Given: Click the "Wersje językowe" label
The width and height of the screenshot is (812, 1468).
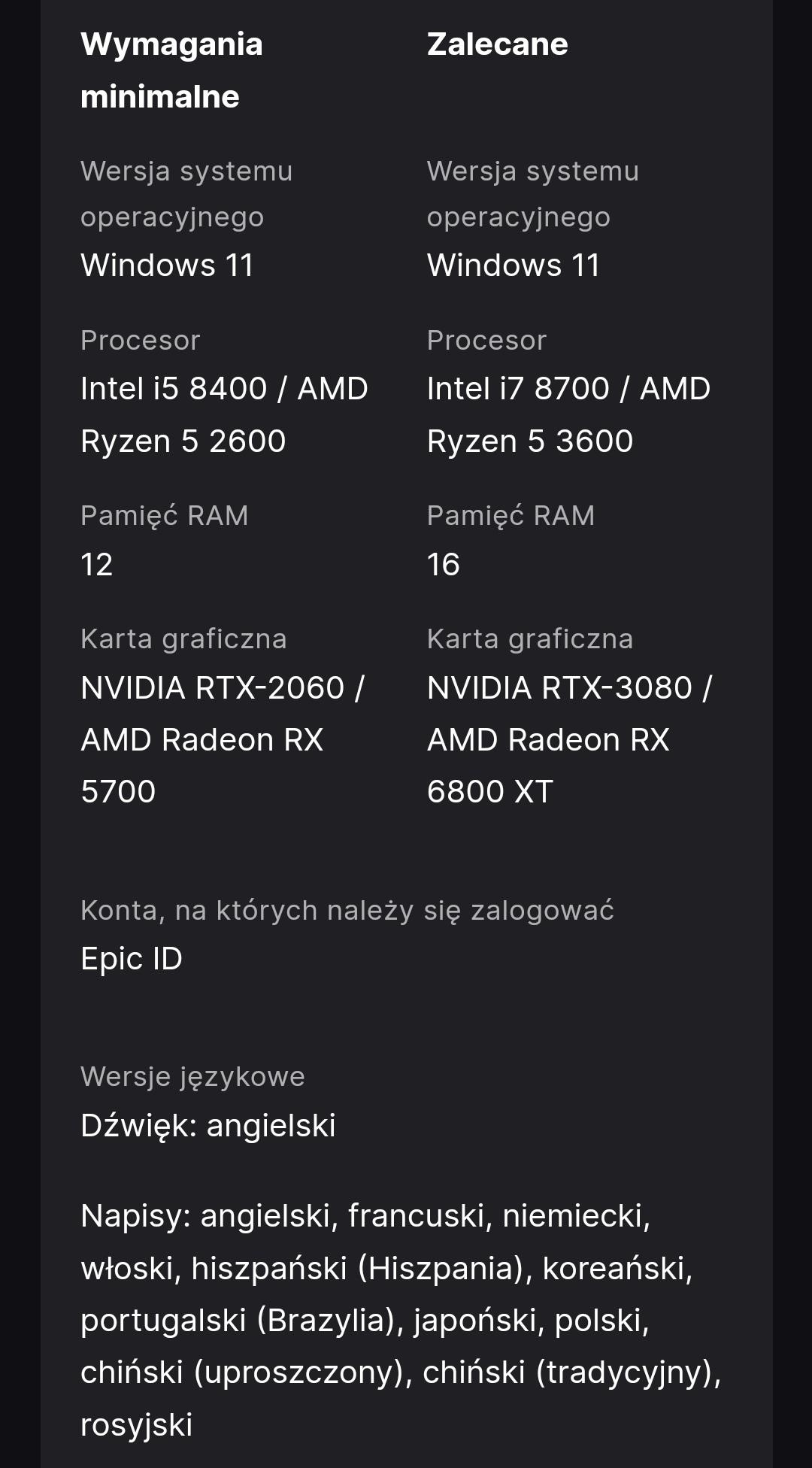Looking at the screenshot, I should [x=192, y=1077].
